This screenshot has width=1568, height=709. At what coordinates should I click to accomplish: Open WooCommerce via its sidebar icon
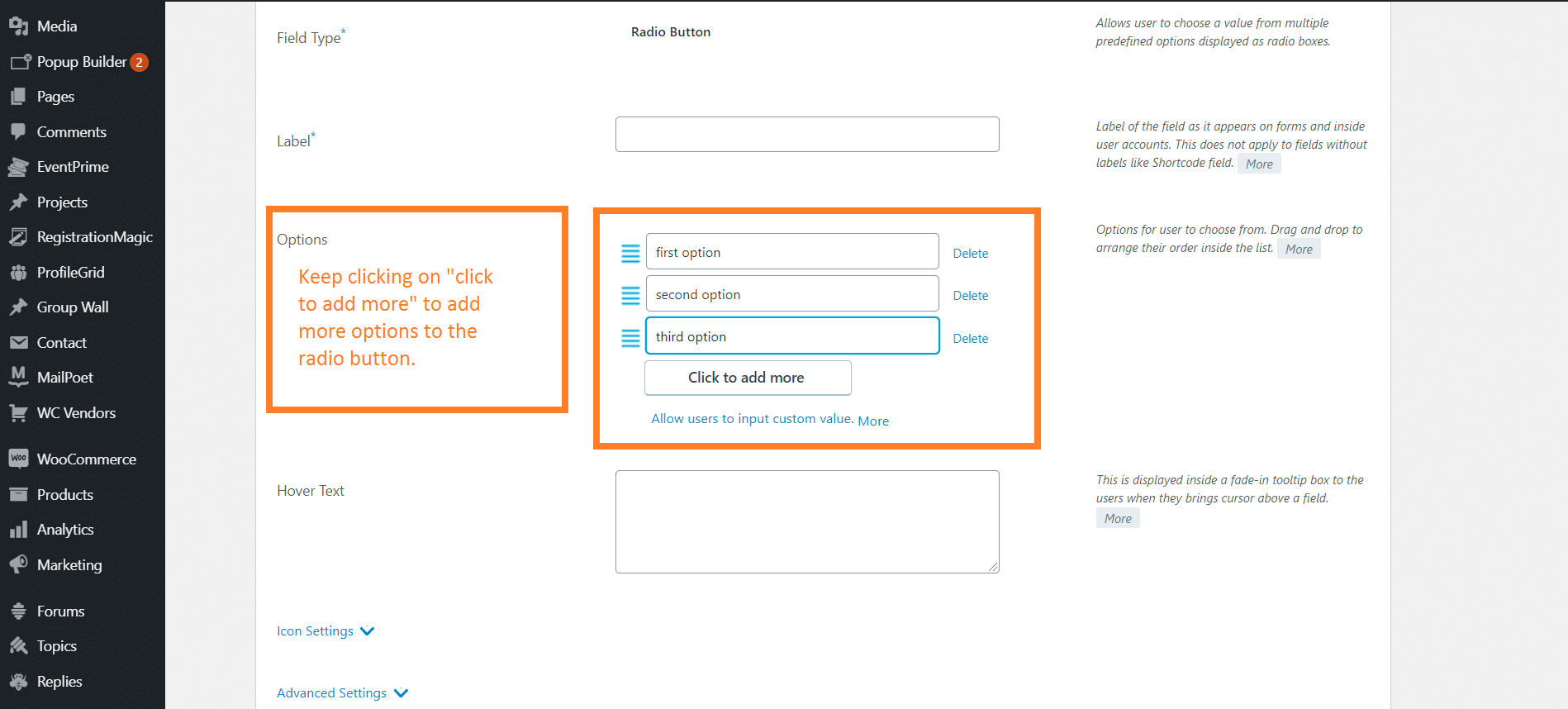(18, 459)
